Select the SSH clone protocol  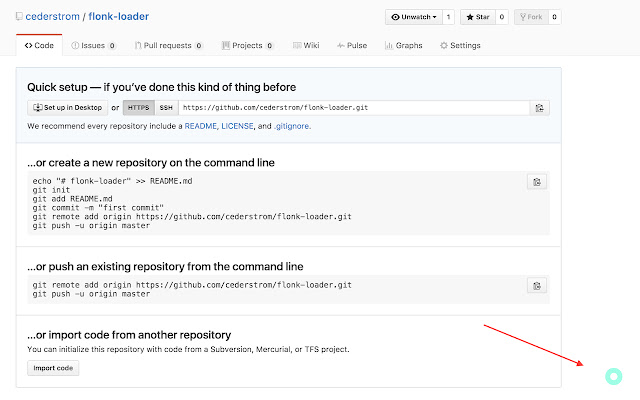pyautogui.click(x=166, y=108)
